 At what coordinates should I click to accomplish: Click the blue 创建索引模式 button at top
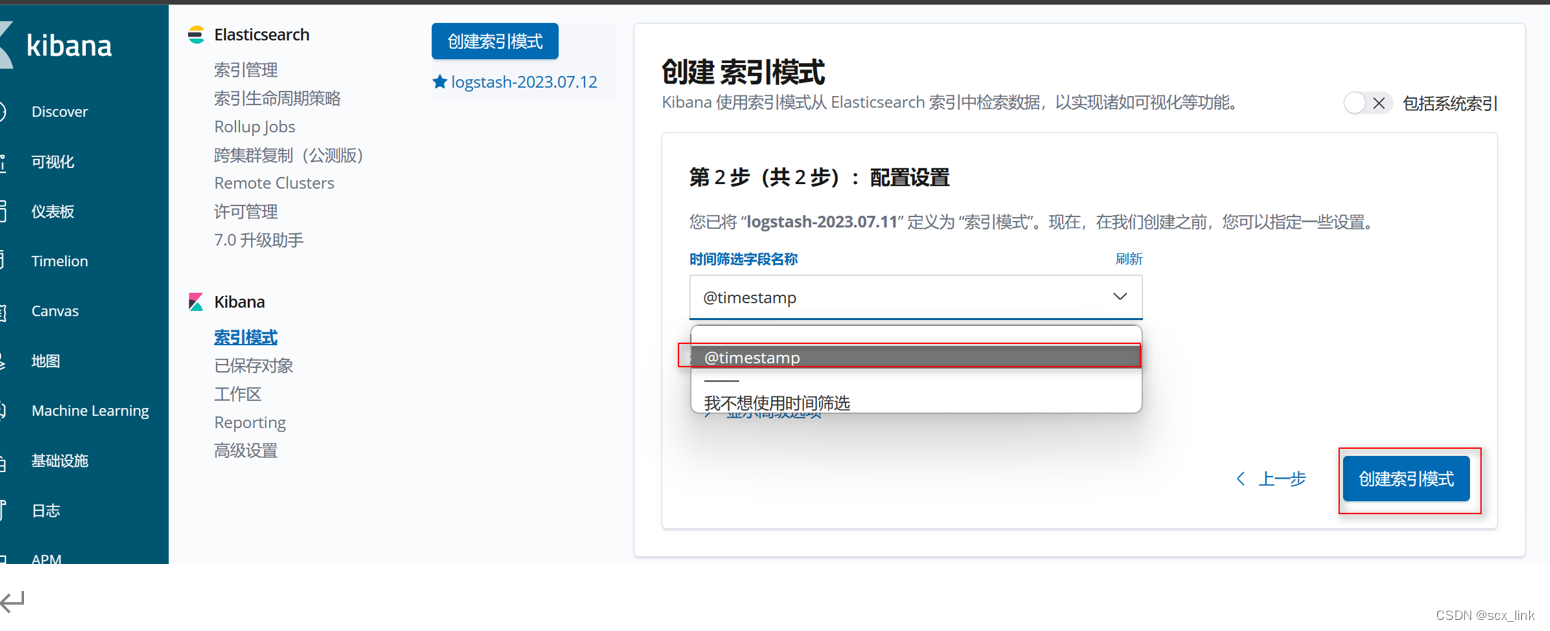click(495, 42)
